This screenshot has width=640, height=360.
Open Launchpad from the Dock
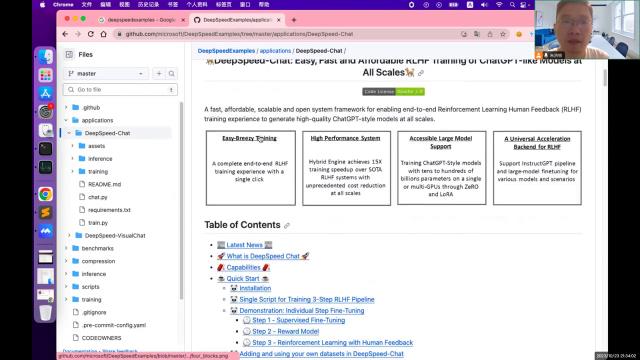45,75
